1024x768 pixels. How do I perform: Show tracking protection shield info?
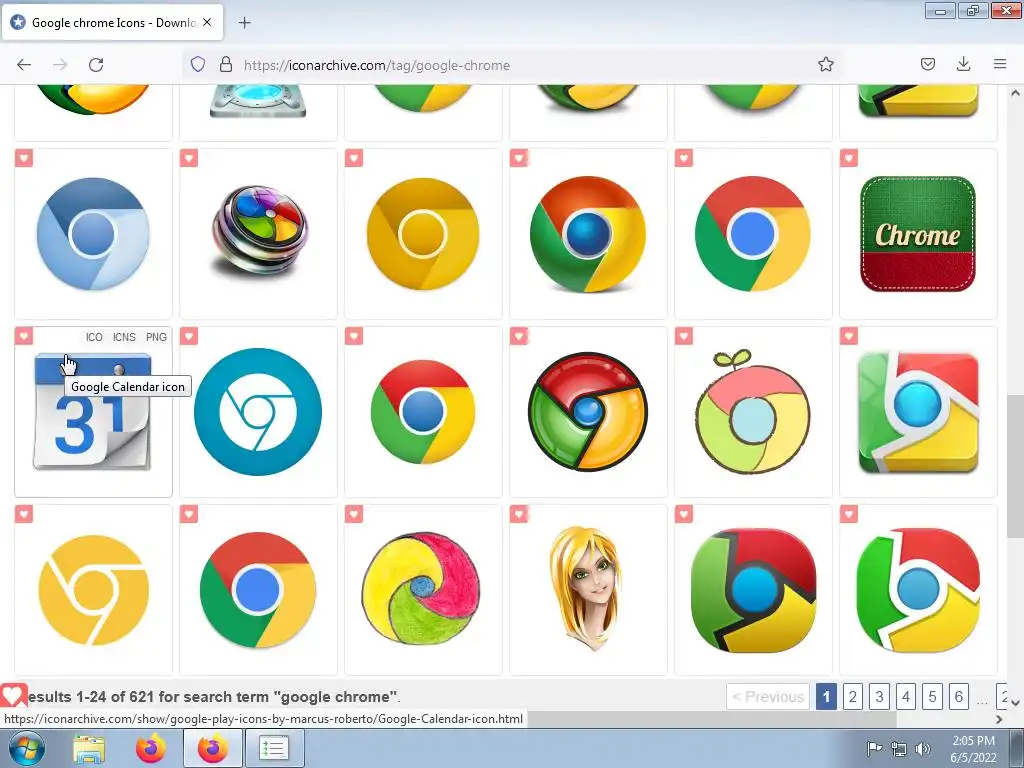198,64
